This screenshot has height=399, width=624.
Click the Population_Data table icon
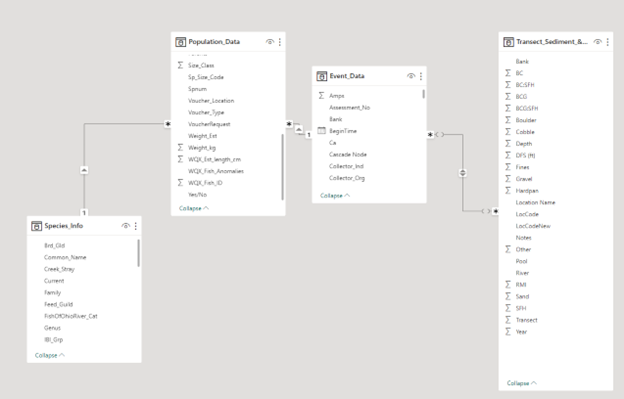[180, 42]
